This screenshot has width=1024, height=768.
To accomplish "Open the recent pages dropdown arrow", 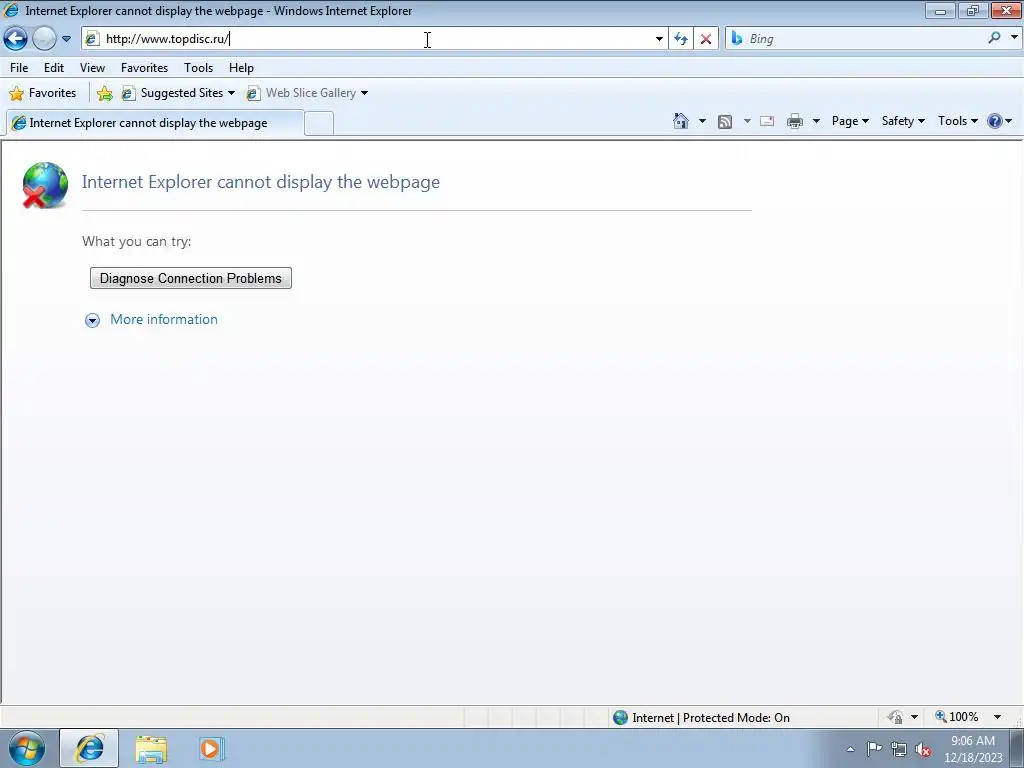I will [66, 39].
